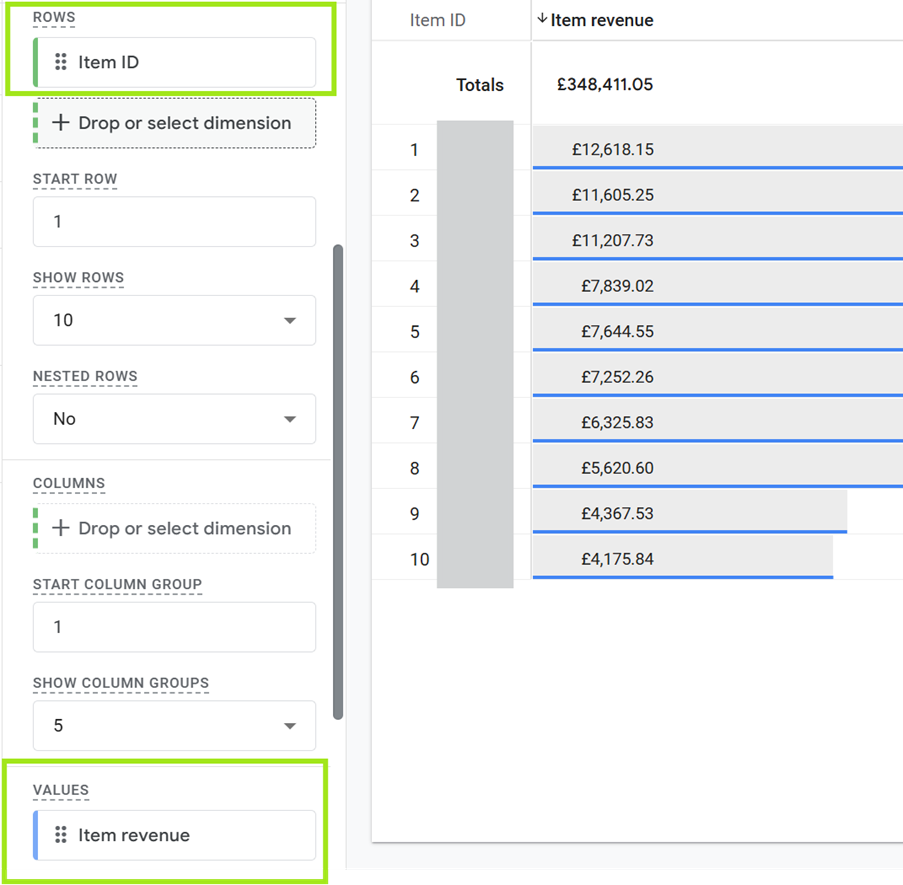Click the Totals row label in the table
The height and width of the screenshot is (885, 903).
(x=479, y=85)
